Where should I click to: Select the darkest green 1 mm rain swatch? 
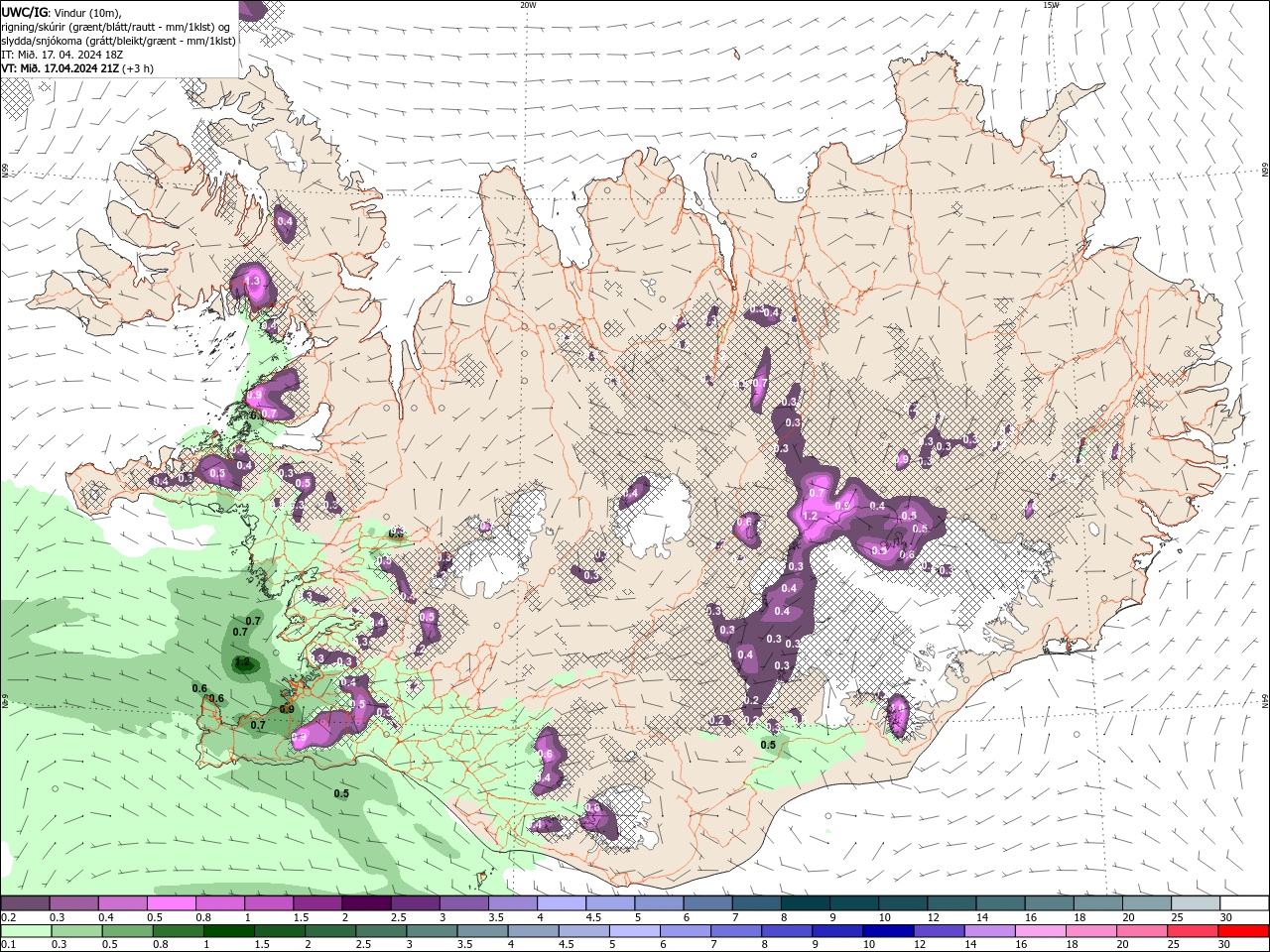[x=228, y=931]
